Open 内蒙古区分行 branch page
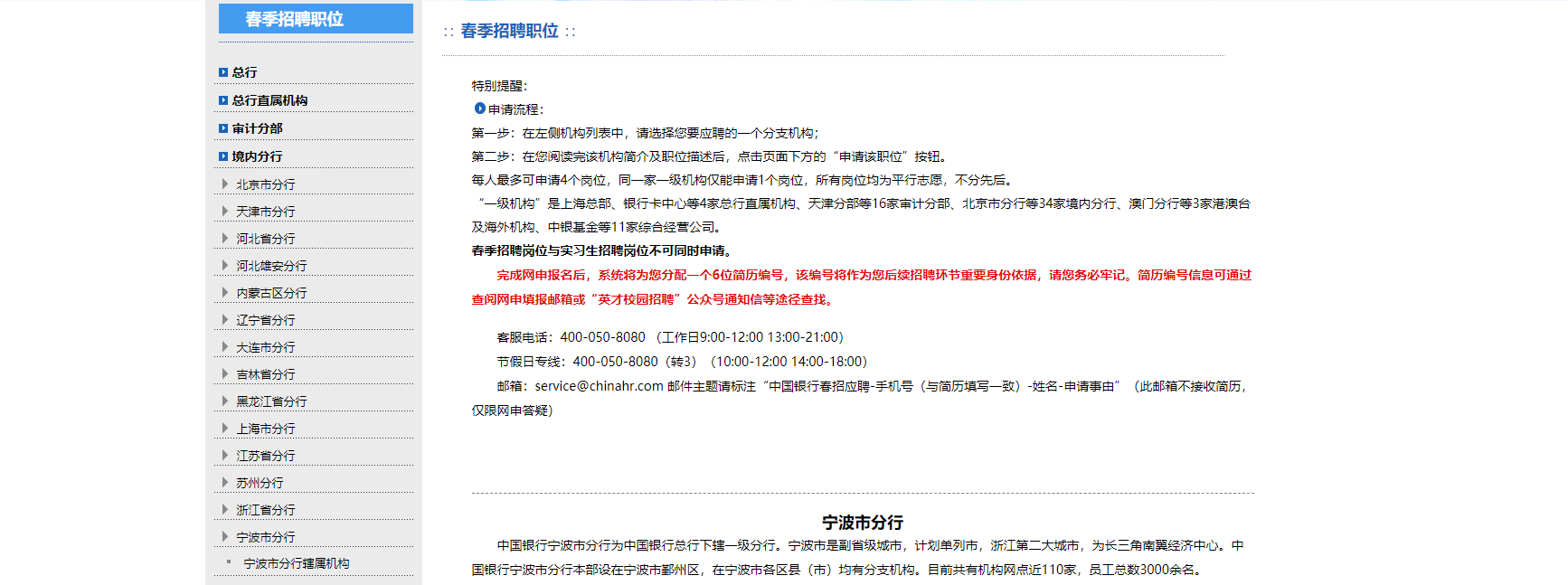 271,293
